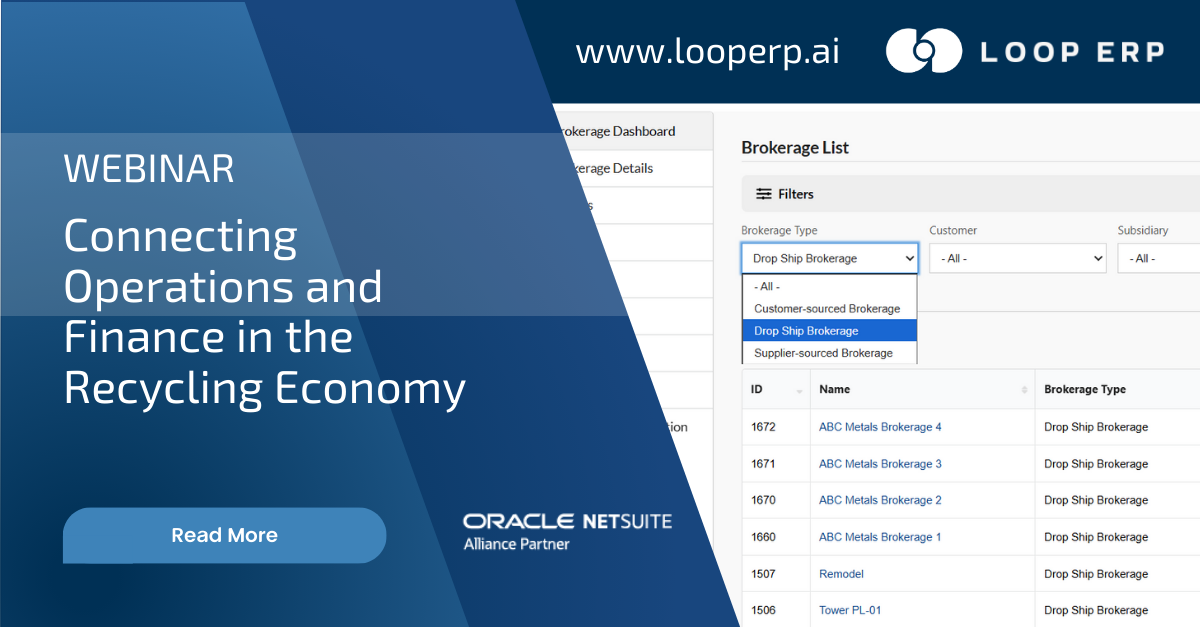Click ID cell 1670

point(764,500)
